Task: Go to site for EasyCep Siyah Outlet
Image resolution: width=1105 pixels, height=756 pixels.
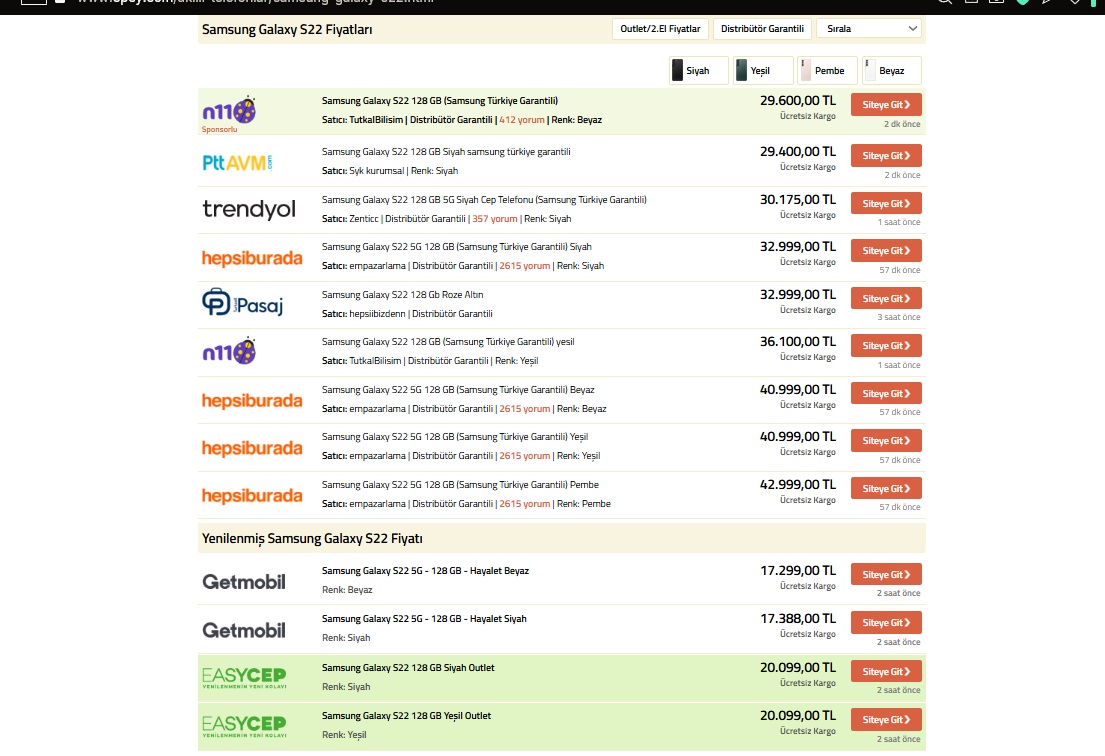Action: click(886, 671)
